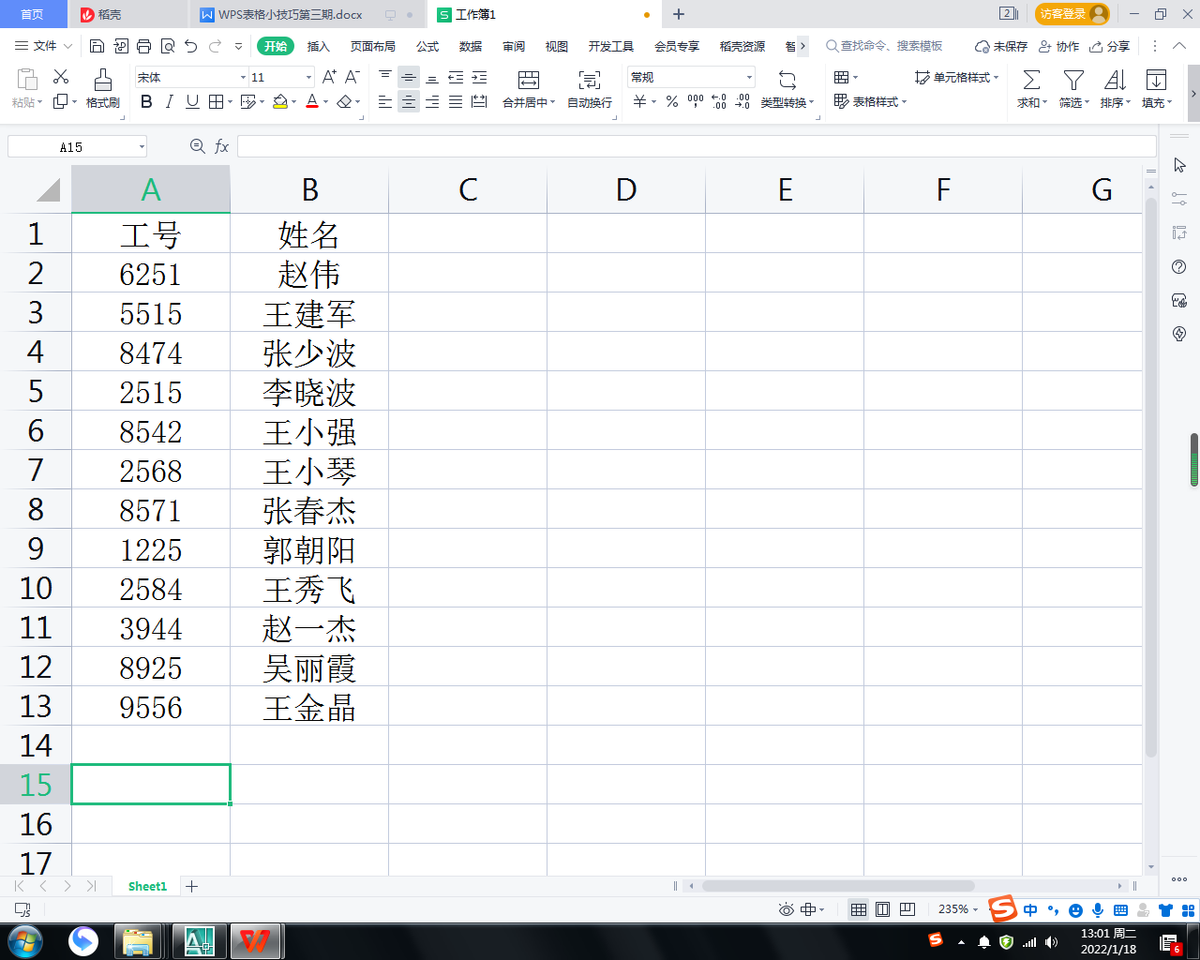The height and width of the screenshot is (960, 1200).
Task: Open the Data (数据) ribbon tab
Action: click(470, 46)
